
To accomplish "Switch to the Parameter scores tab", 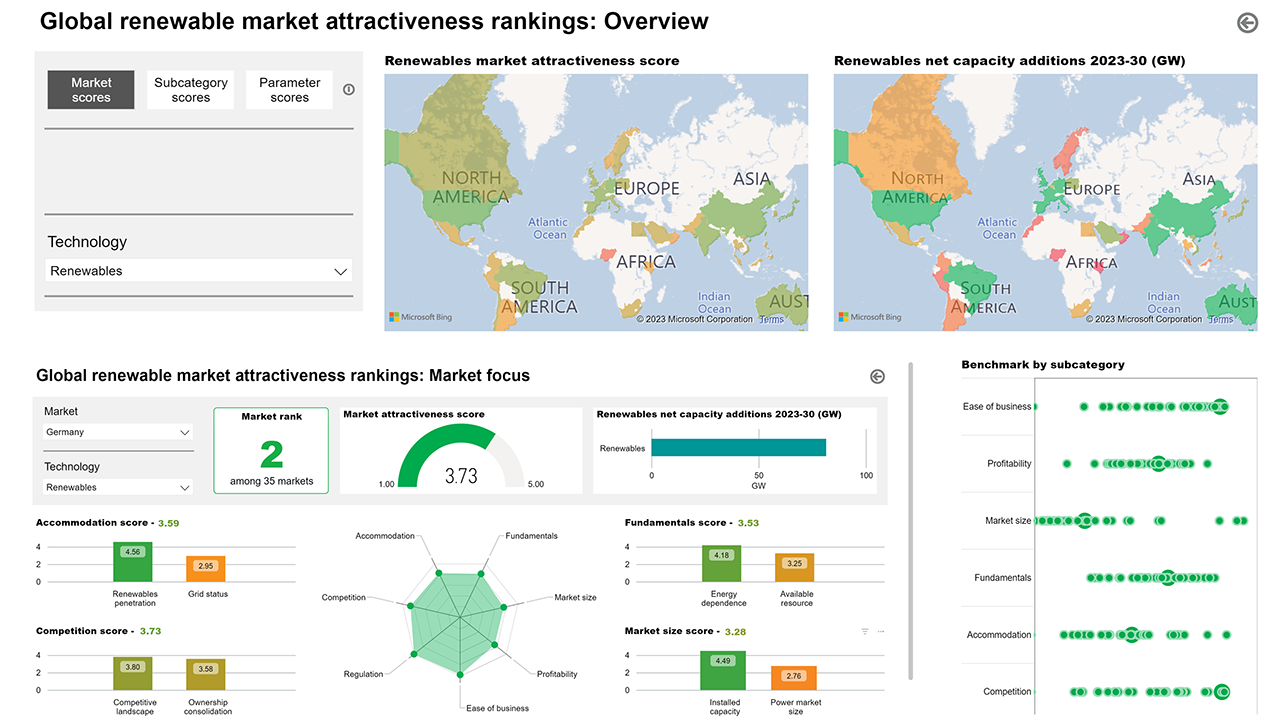I will (289, 89).
